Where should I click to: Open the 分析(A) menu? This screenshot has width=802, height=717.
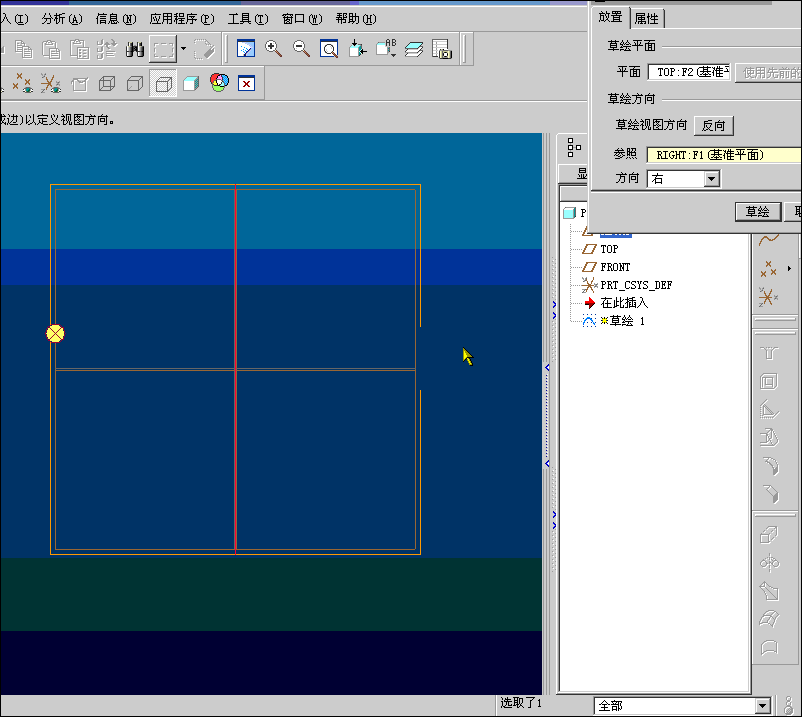pyautogui.click(x=62, y=19)
